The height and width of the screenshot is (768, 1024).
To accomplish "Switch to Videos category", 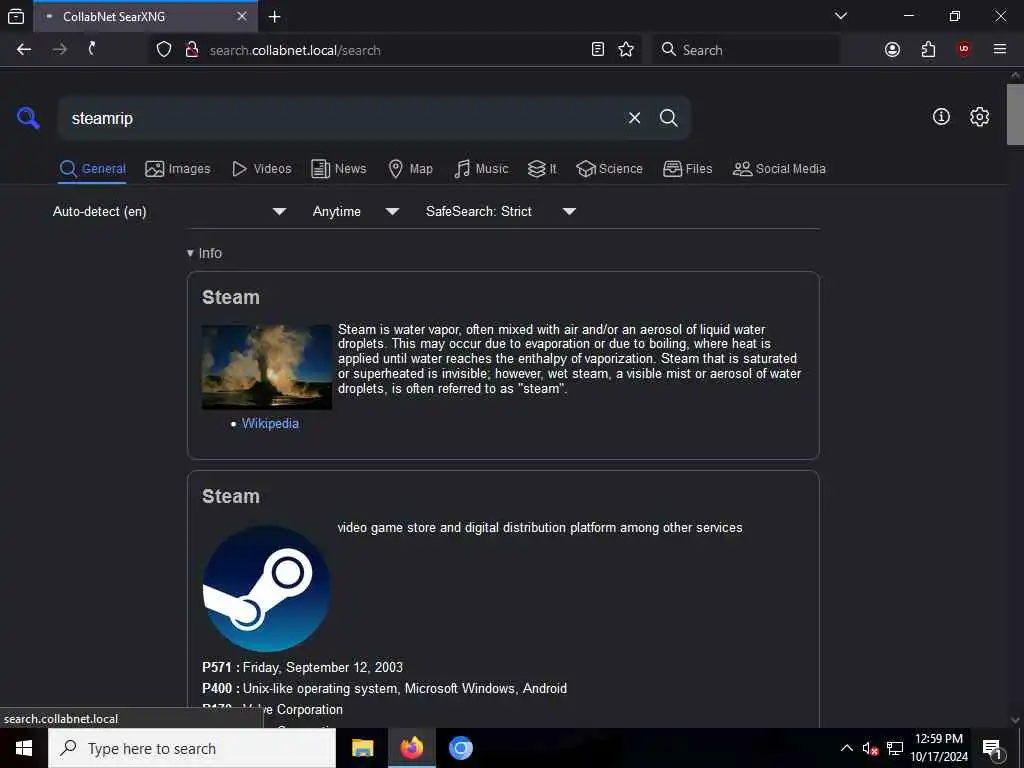I will pos(262,168).
